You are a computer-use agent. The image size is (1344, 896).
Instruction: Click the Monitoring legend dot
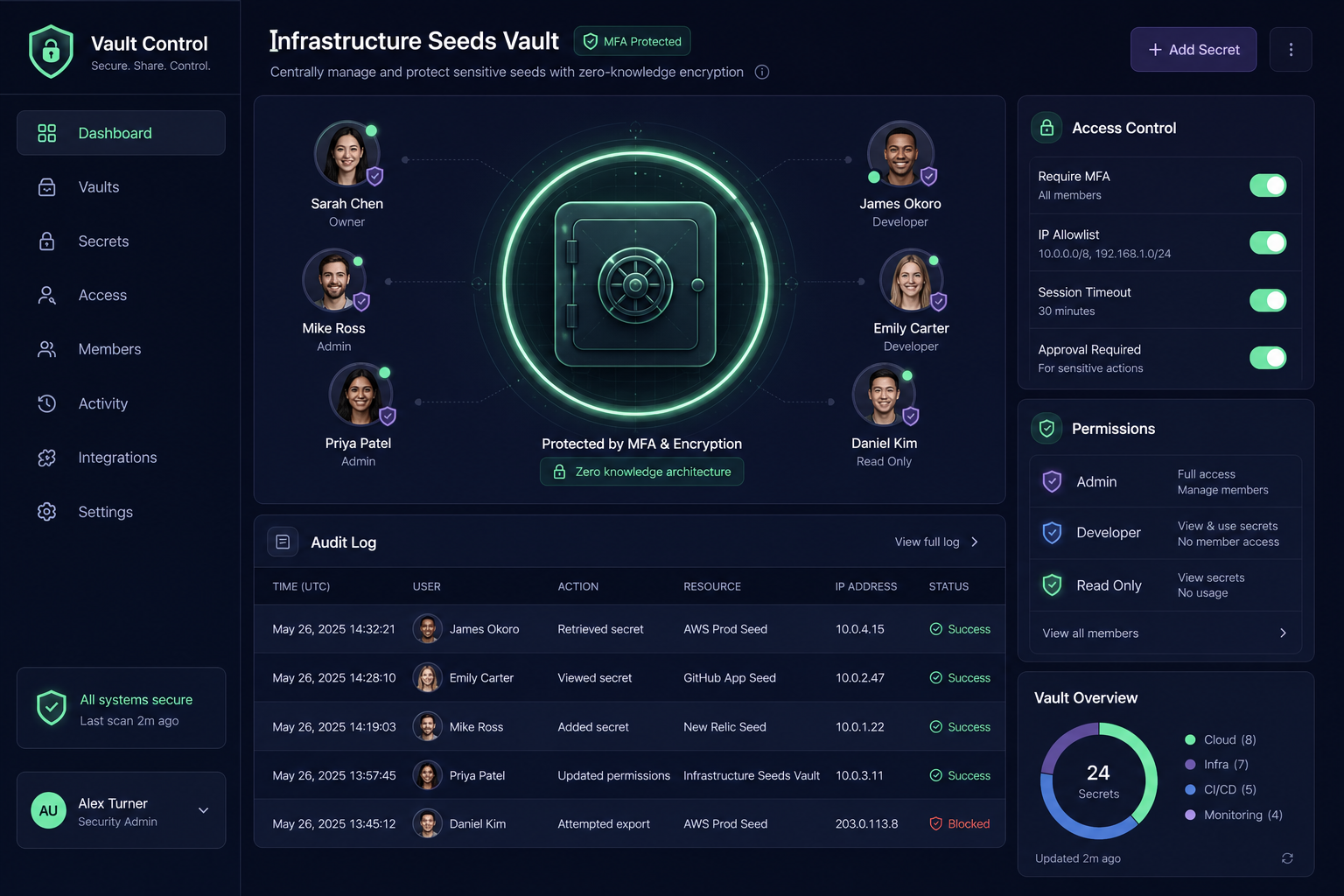coord(1190,815)
